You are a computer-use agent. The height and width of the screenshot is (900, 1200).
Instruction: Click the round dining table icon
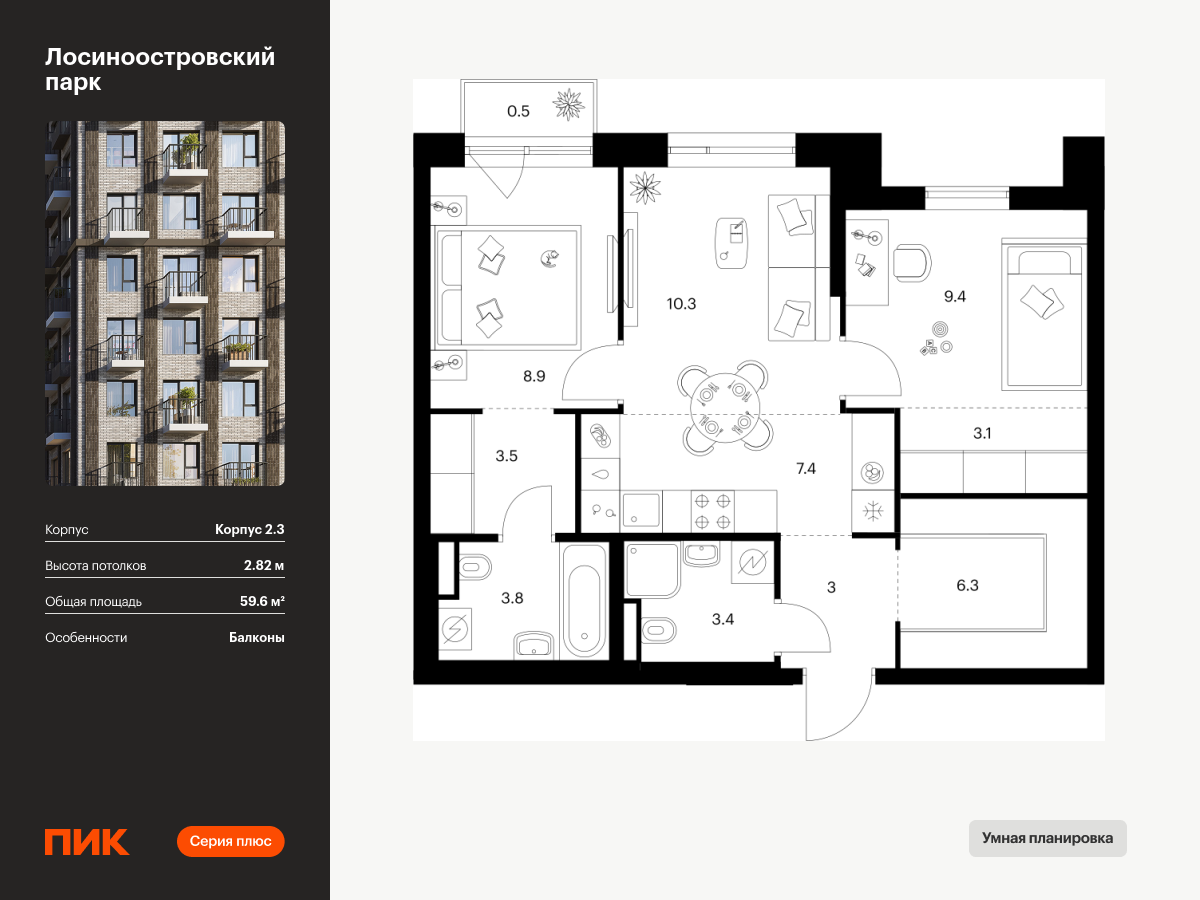724,408
